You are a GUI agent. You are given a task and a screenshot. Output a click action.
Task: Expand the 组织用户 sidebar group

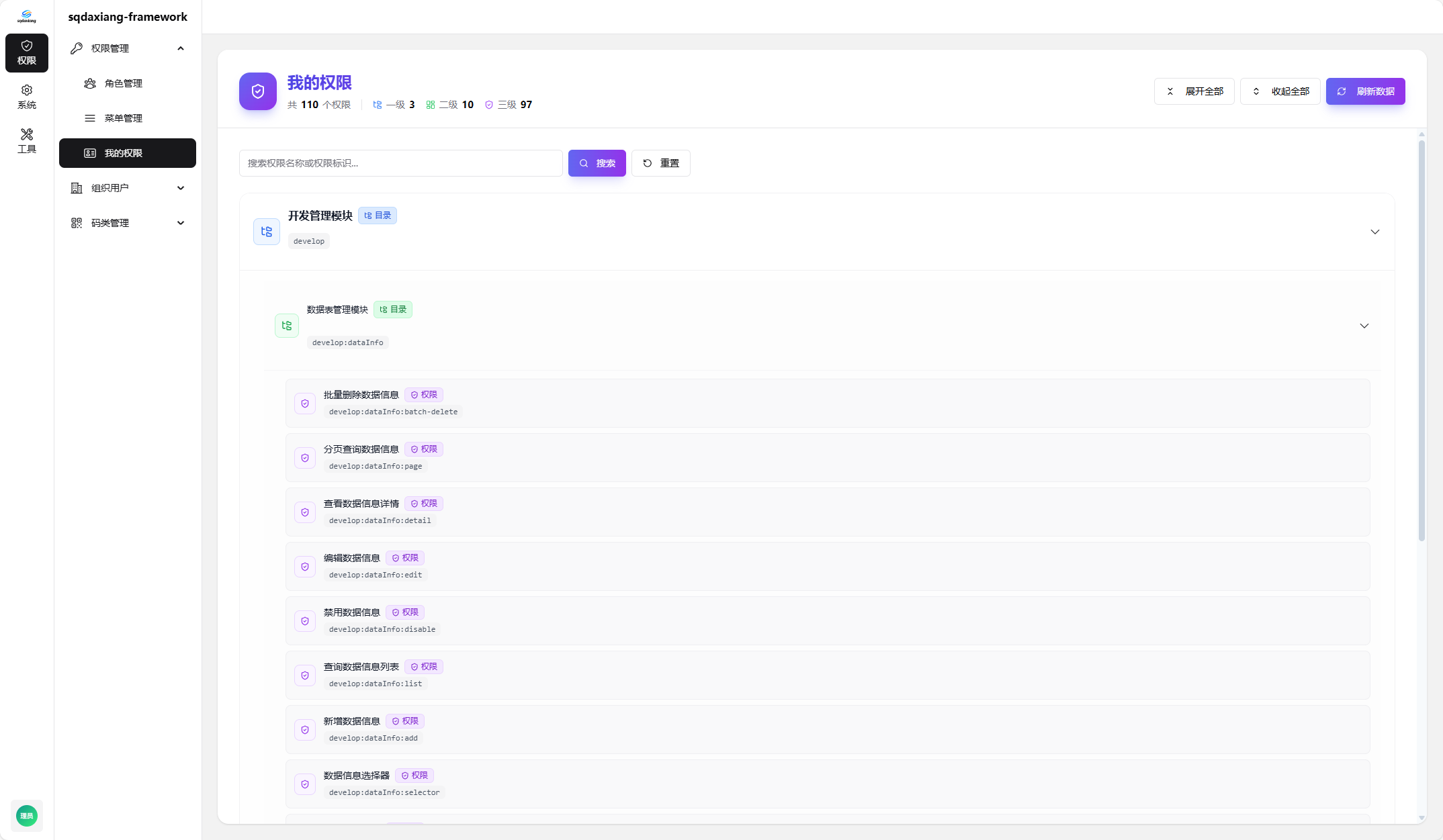[181, 188]
